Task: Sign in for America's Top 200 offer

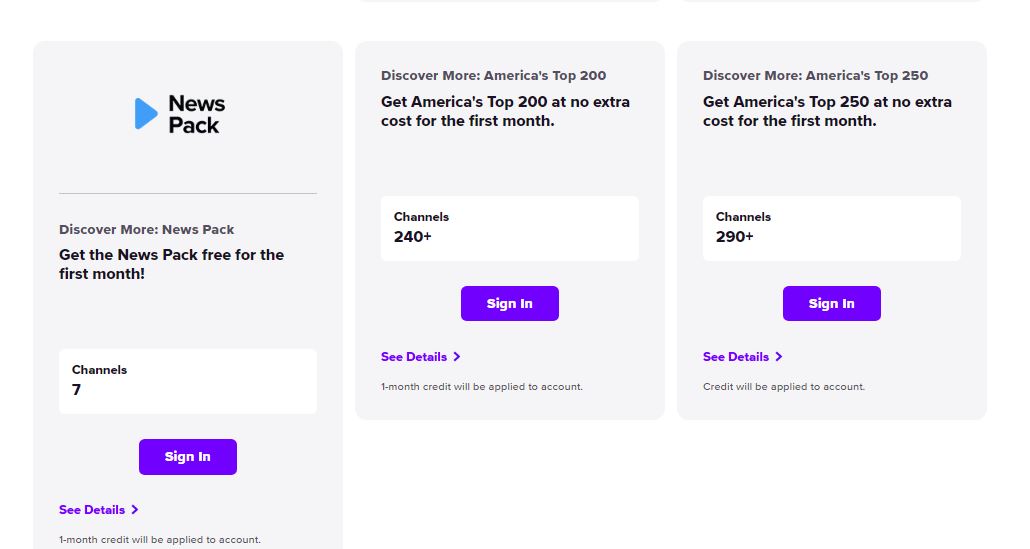Action: tap(510, 303)
